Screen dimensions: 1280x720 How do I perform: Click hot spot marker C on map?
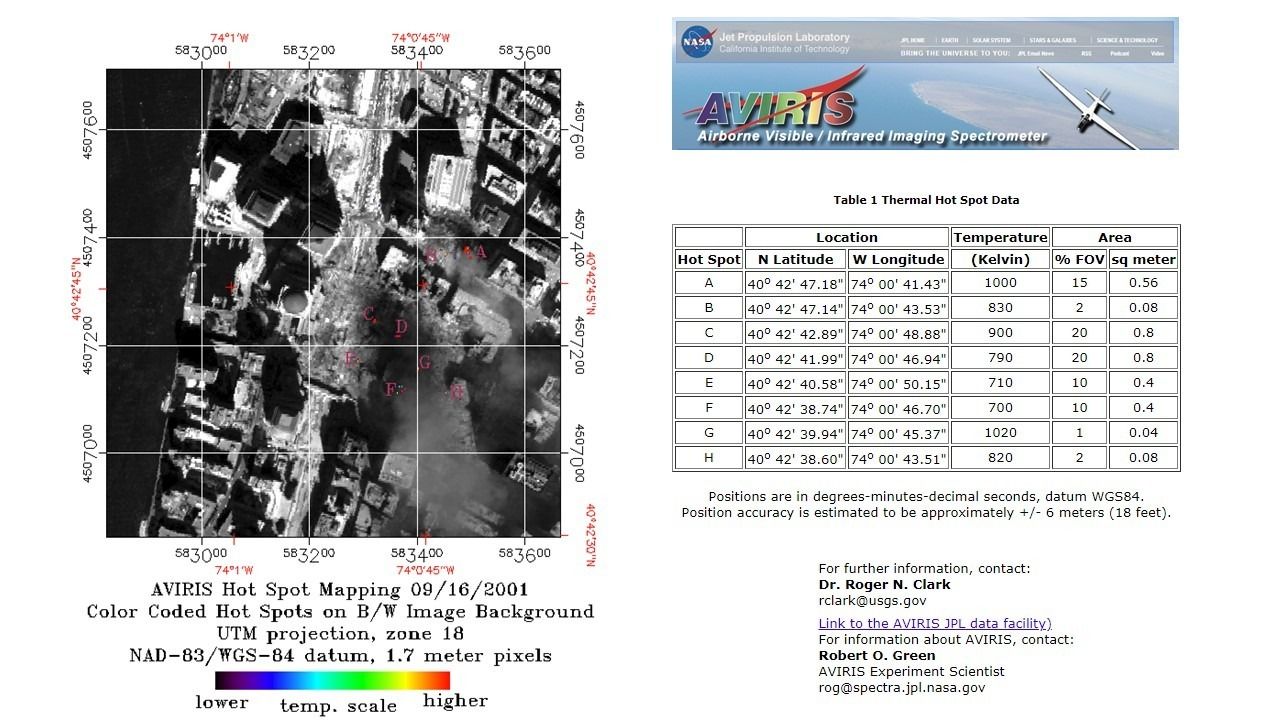(x=369, y=315)
